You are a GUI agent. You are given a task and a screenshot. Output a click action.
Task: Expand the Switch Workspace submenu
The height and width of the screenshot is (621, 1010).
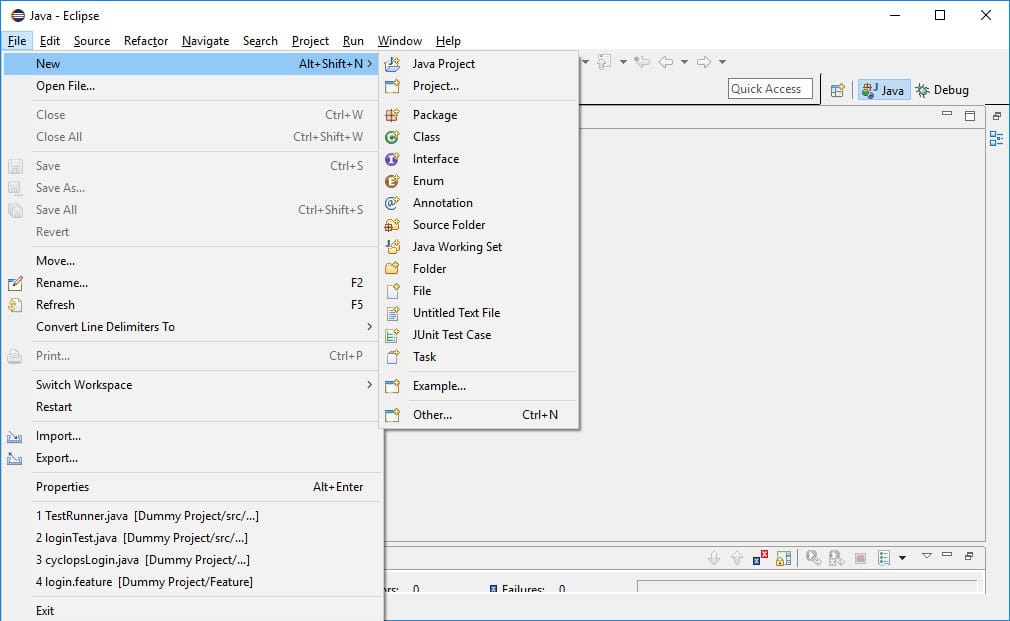point(191,385)
